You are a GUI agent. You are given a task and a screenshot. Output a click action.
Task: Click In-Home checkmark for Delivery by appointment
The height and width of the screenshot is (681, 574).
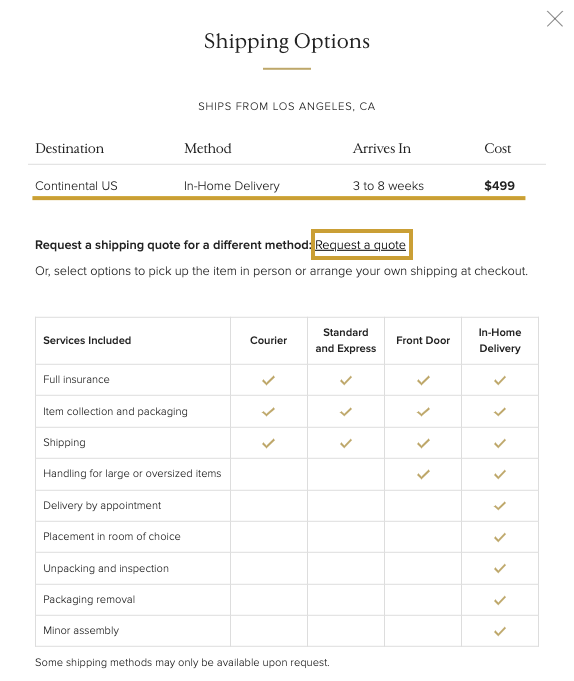click(x=500, y=506)
